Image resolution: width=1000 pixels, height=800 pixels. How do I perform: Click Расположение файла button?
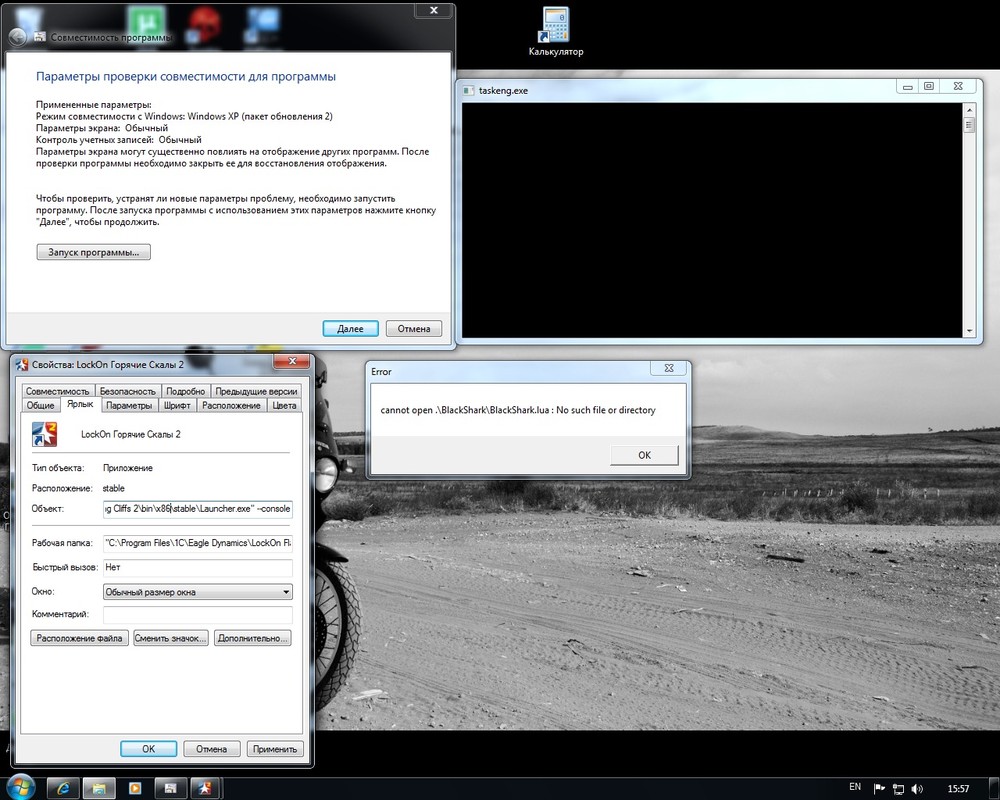(x=79, y=638)
